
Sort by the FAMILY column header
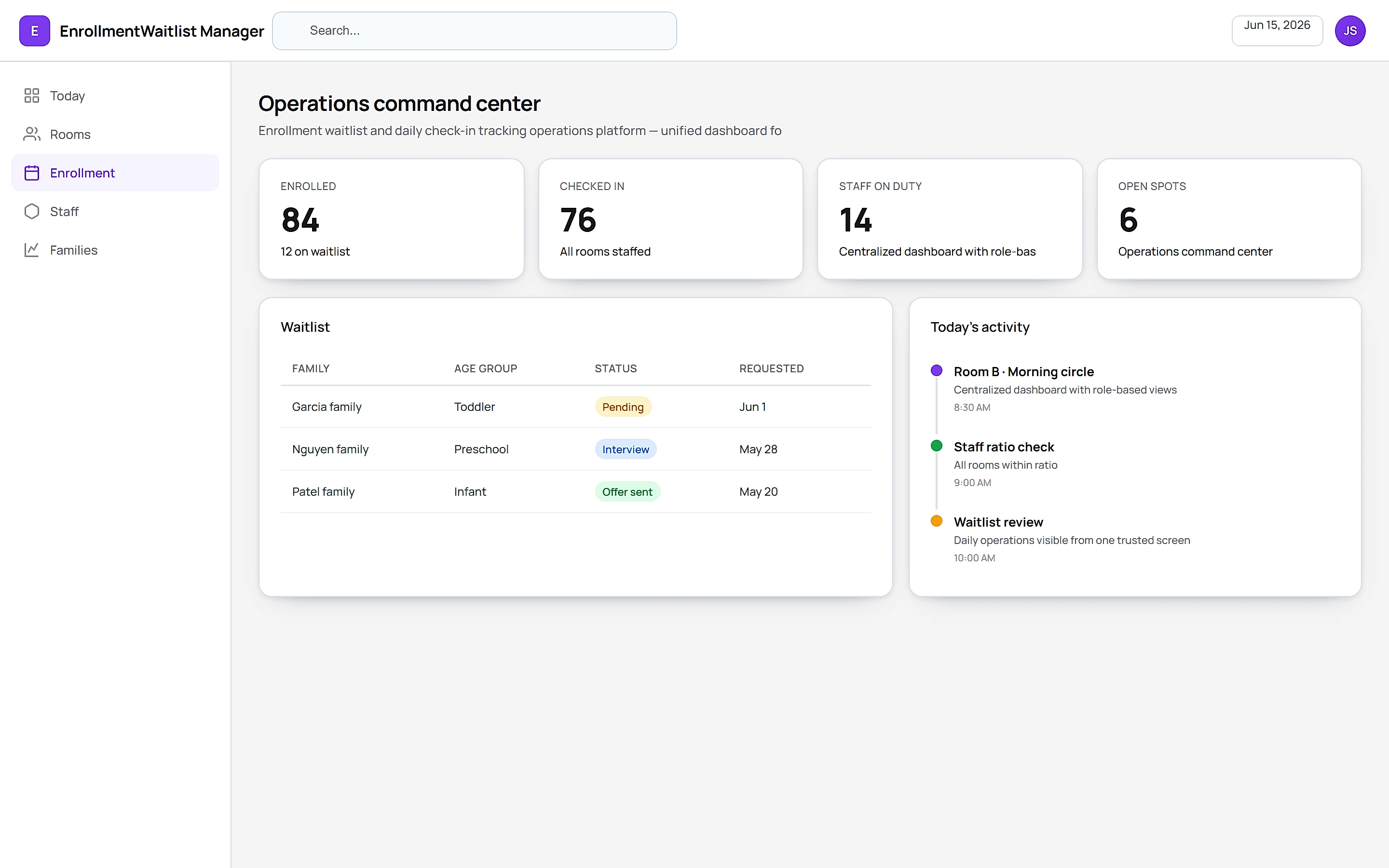coord(311,368)
